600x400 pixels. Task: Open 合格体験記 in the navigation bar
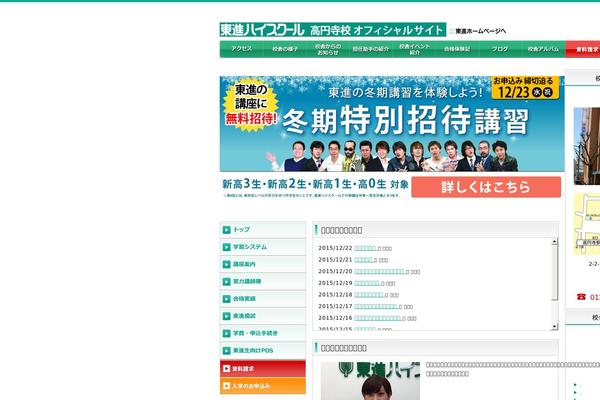(x=457, y=49)
